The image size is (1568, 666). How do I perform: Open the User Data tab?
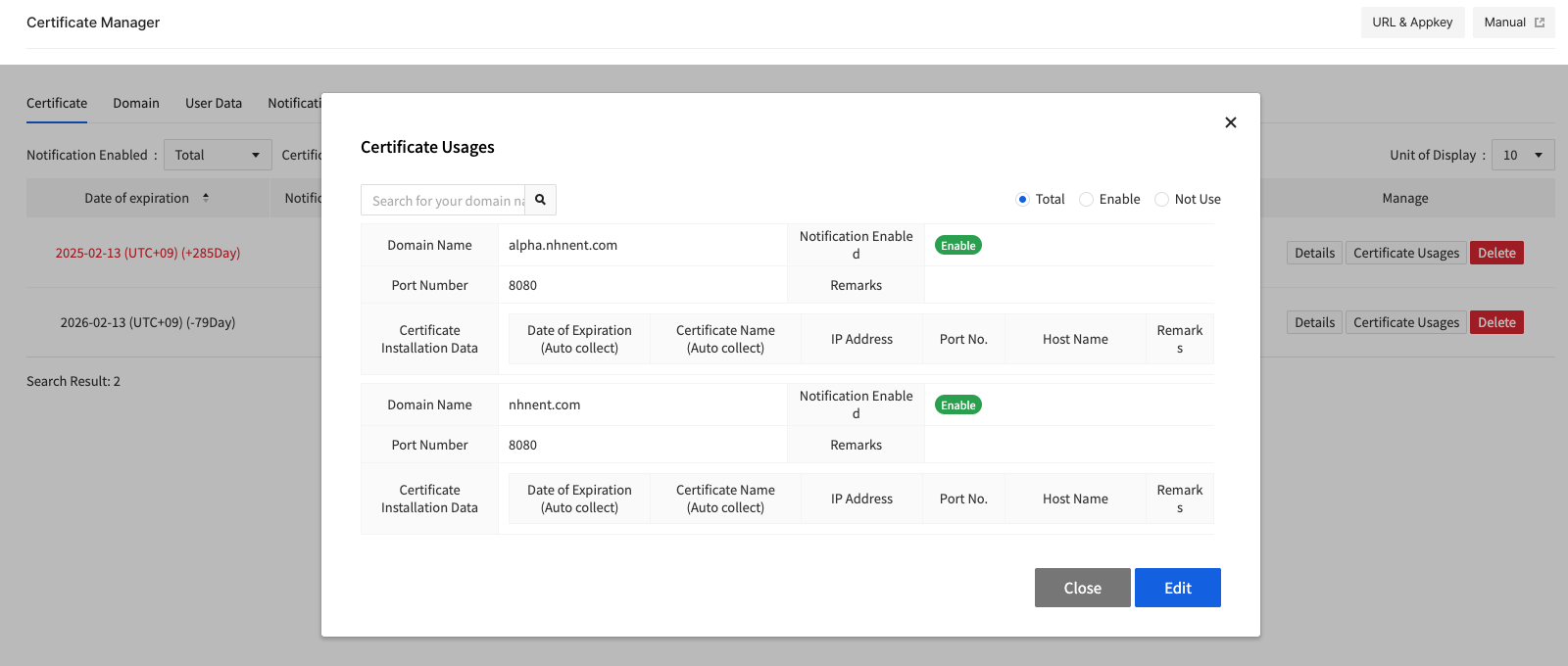coord(214,103)
